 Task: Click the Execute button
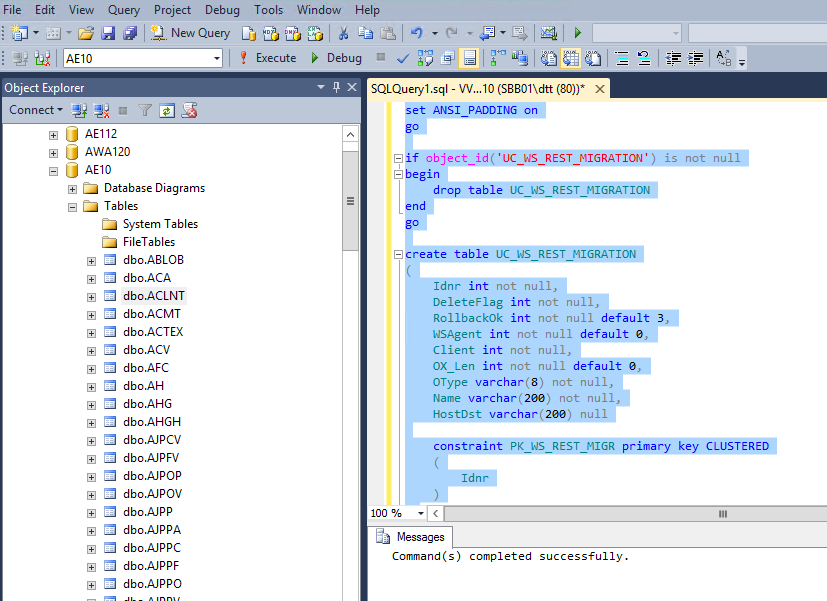(266, 58)
